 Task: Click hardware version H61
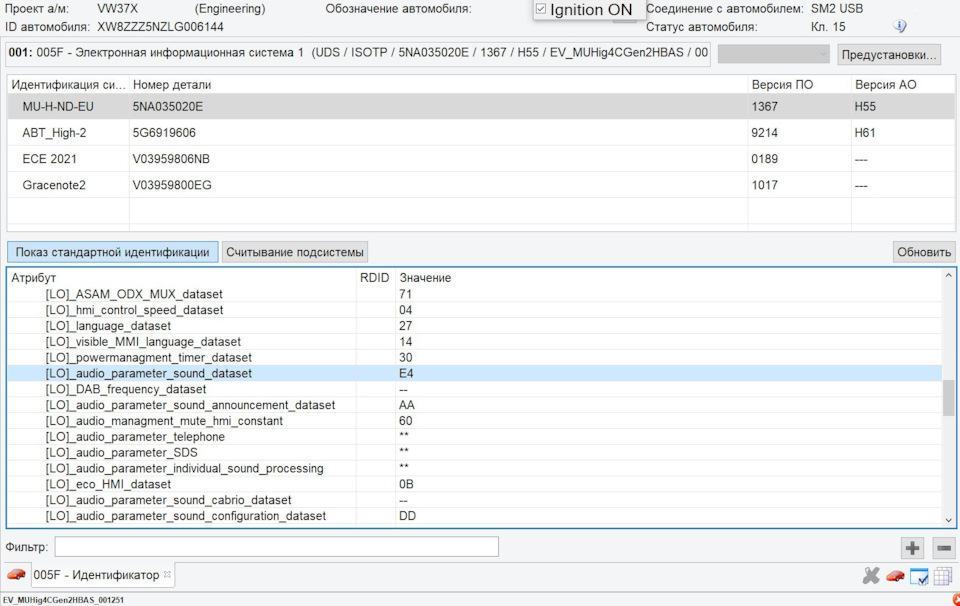(x=865, y=133)
